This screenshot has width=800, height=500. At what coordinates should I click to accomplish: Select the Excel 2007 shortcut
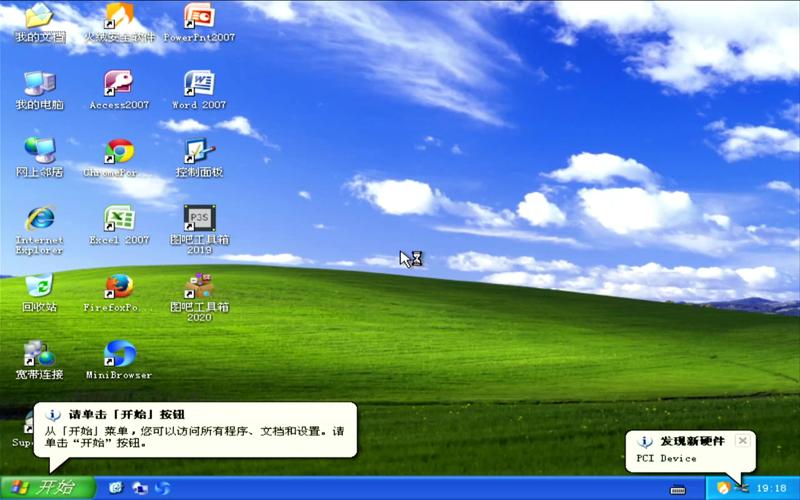click(119, 224)
